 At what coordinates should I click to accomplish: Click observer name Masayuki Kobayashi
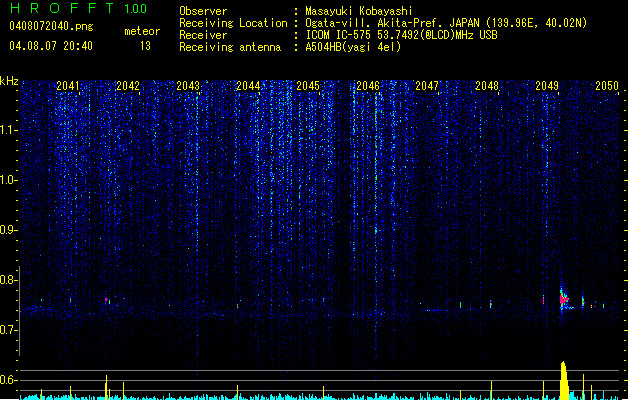point(359,11)
